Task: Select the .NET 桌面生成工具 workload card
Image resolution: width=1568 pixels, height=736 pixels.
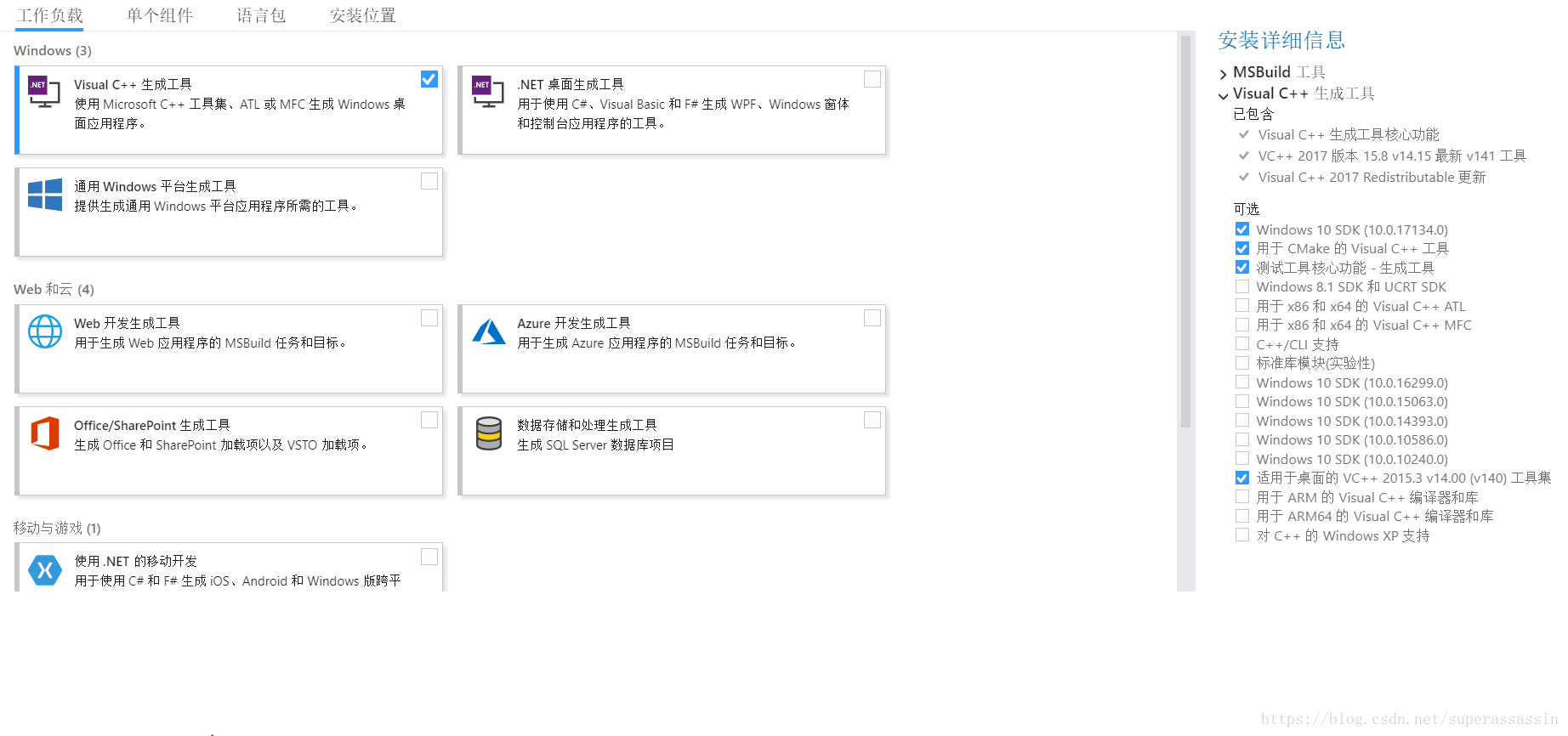Action: coord(672,110)
